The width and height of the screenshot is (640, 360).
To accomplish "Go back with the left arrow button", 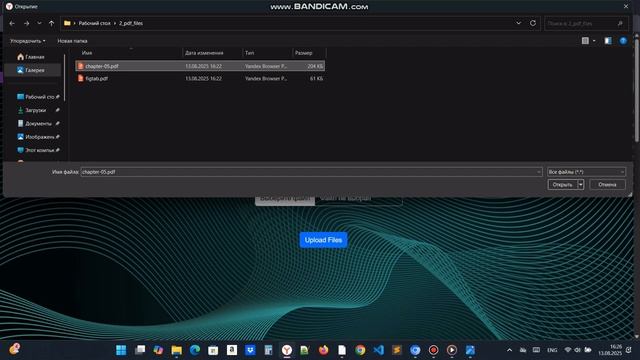I will (12, 23).
